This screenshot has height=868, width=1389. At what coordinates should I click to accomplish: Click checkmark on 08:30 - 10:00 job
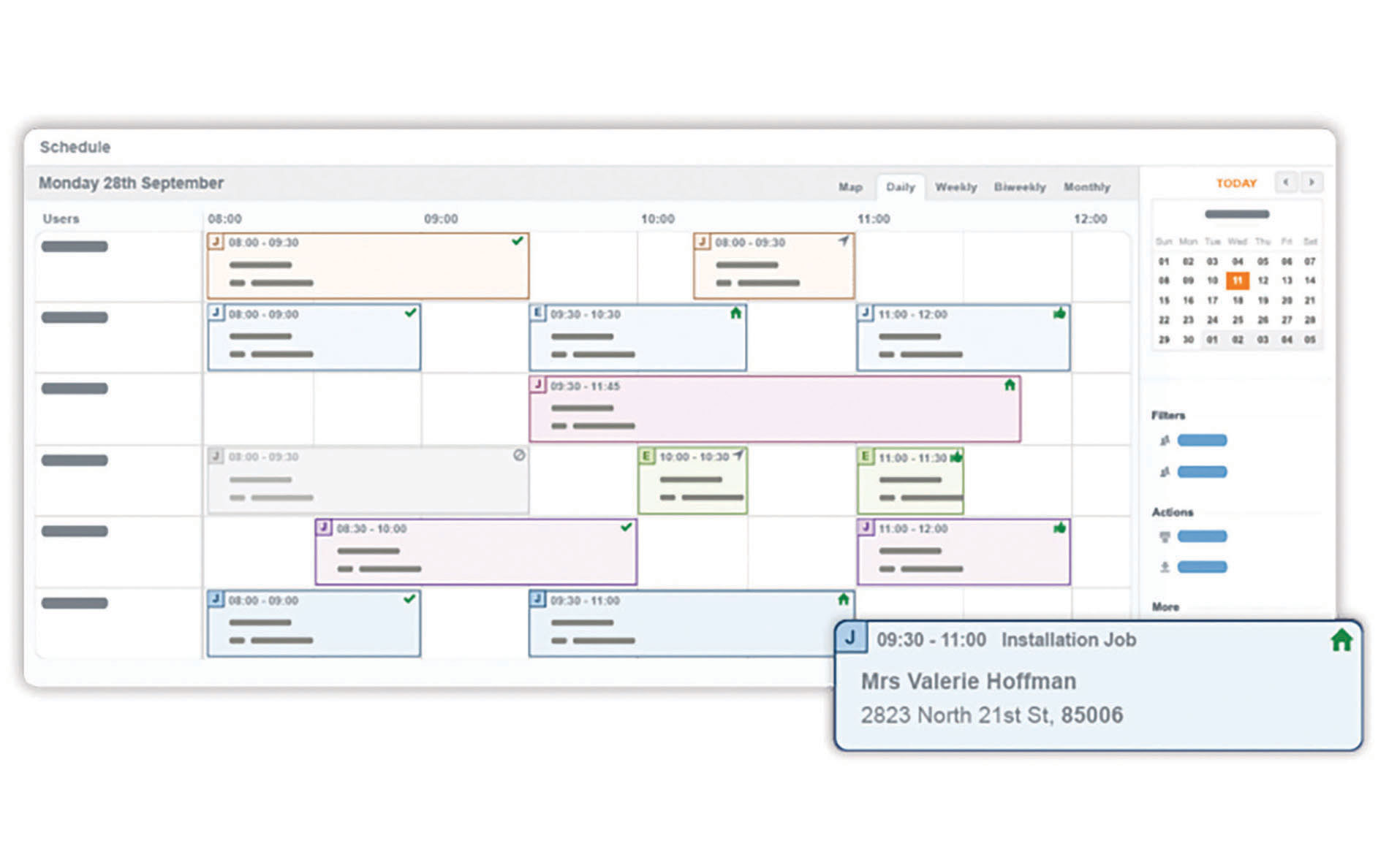(626, 527)
